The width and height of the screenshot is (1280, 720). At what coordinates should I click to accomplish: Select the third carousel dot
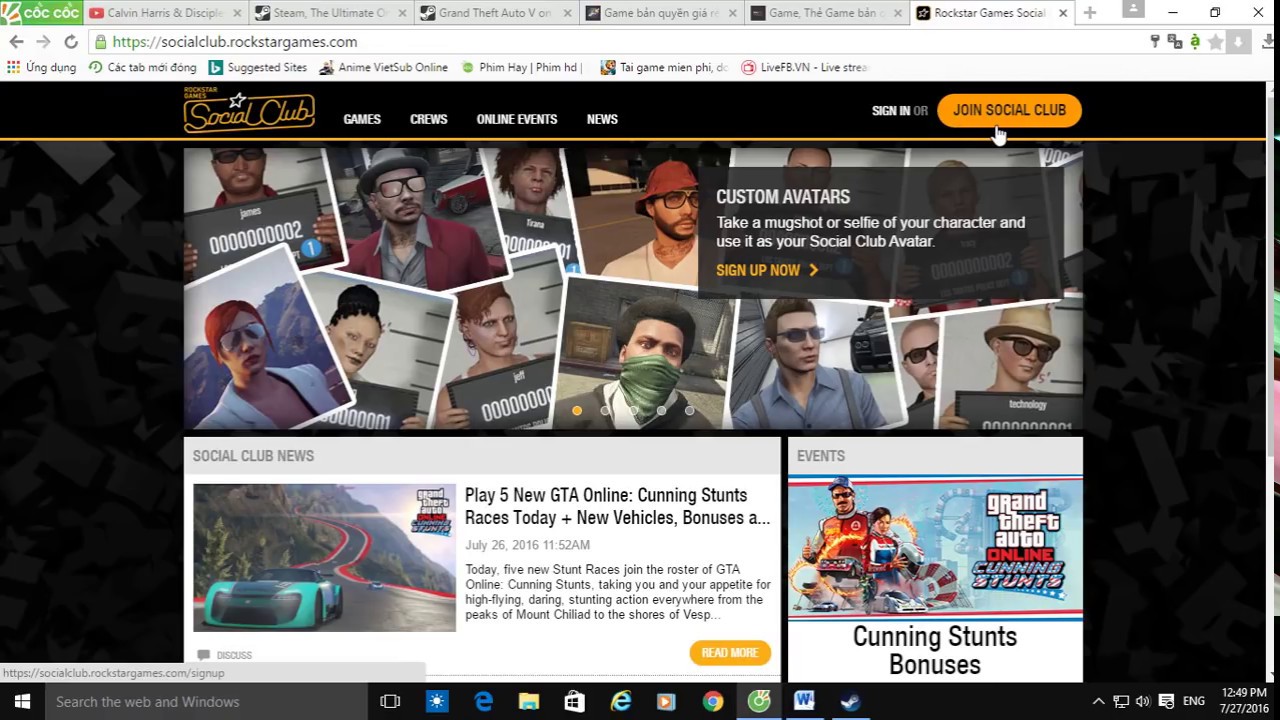coord(633,410)
